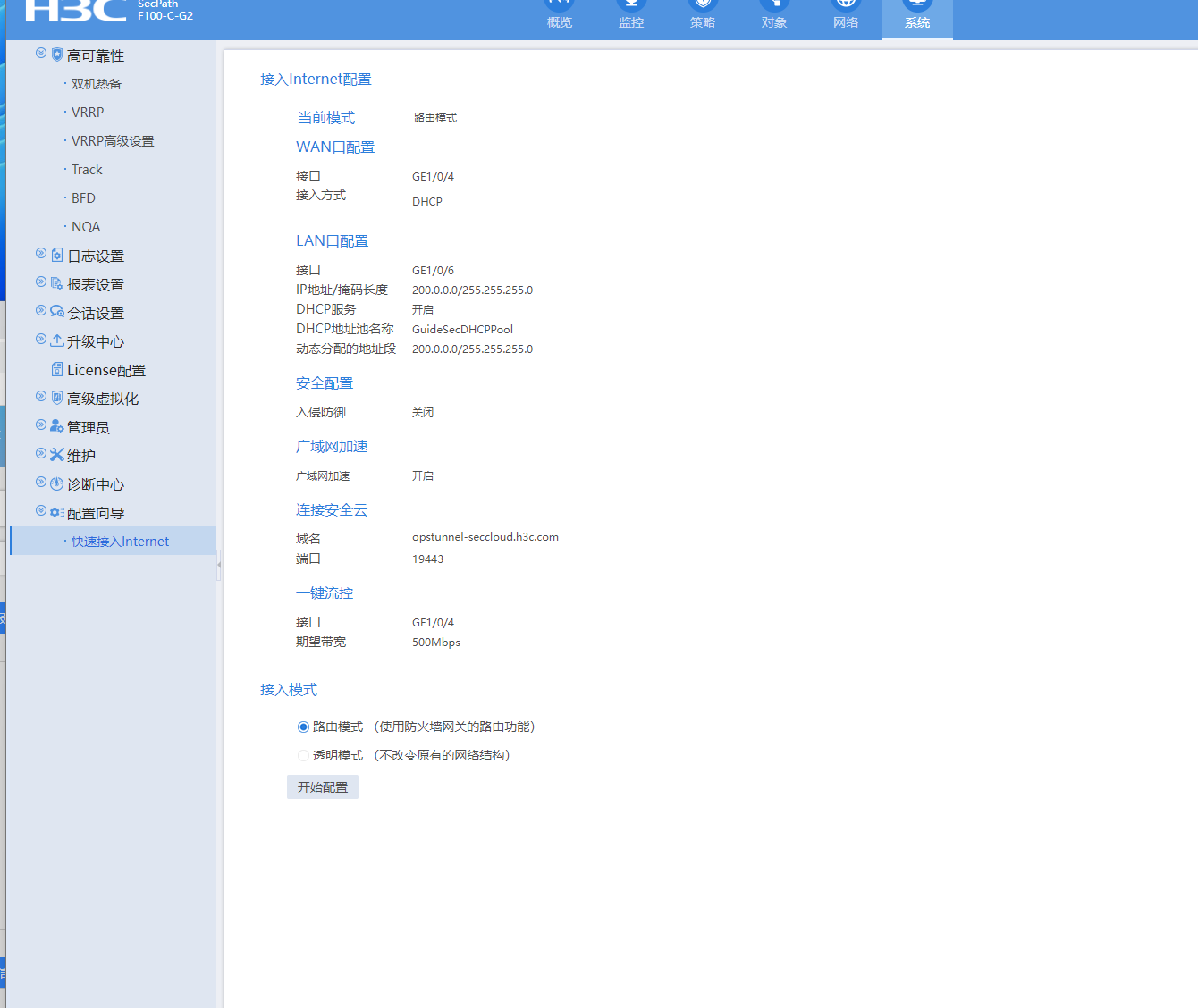1198x1008 pixels.
Task: Open 快速接入Internet in the sidebar
Action: click(120, 542)
